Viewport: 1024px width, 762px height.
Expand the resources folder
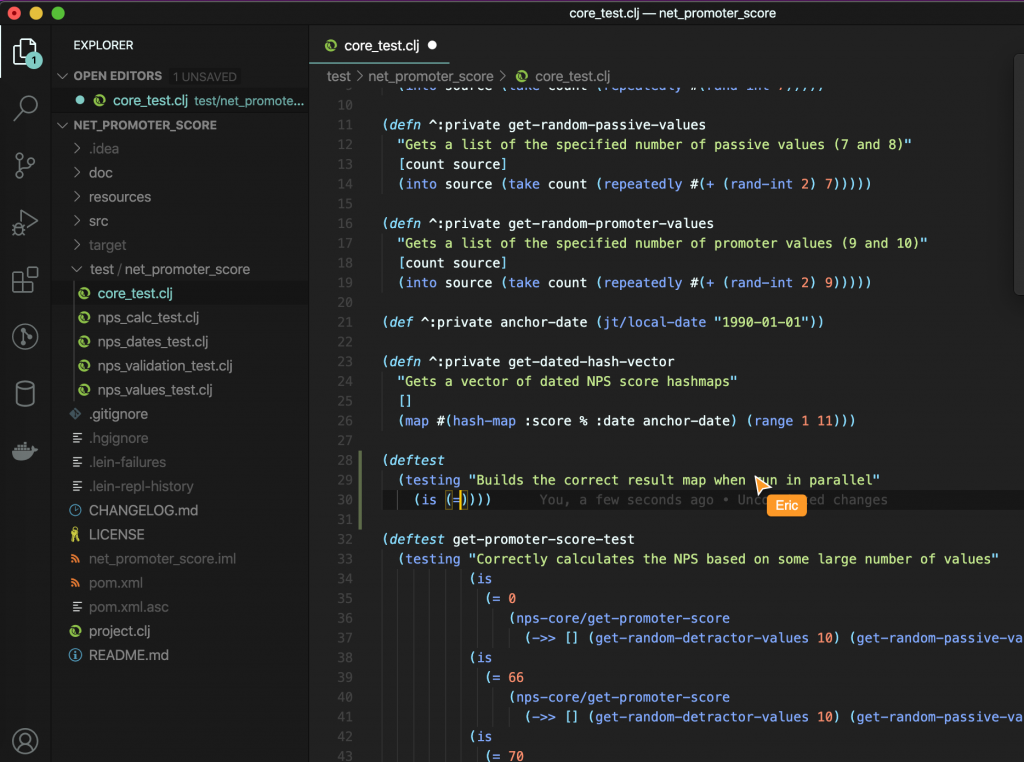click(119, 197)
